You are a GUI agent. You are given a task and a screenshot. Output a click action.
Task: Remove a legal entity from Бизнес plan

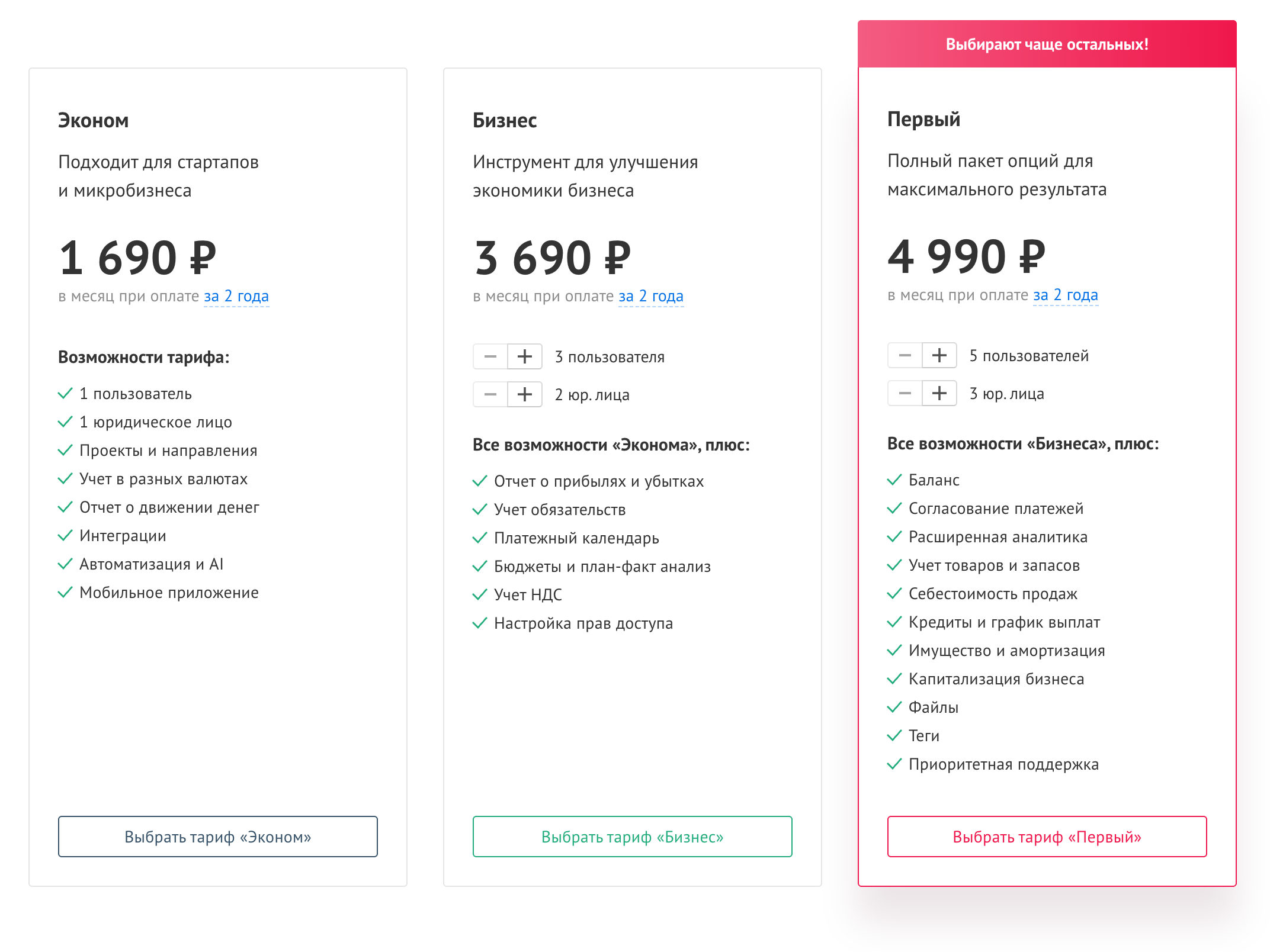coord(490,394)
